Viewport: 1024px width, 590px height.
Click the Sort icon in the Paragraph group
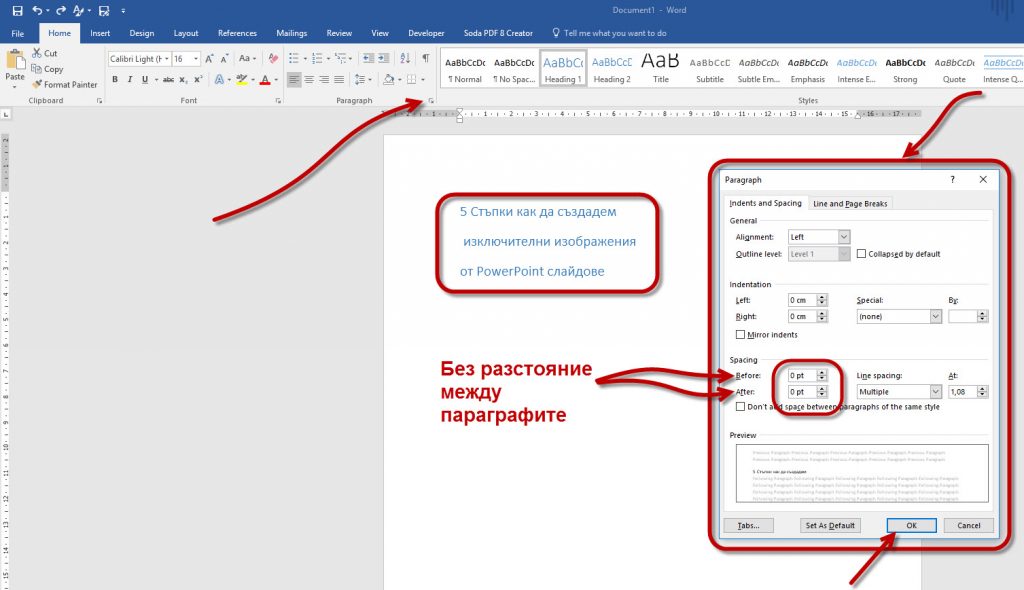pos(405,59)
